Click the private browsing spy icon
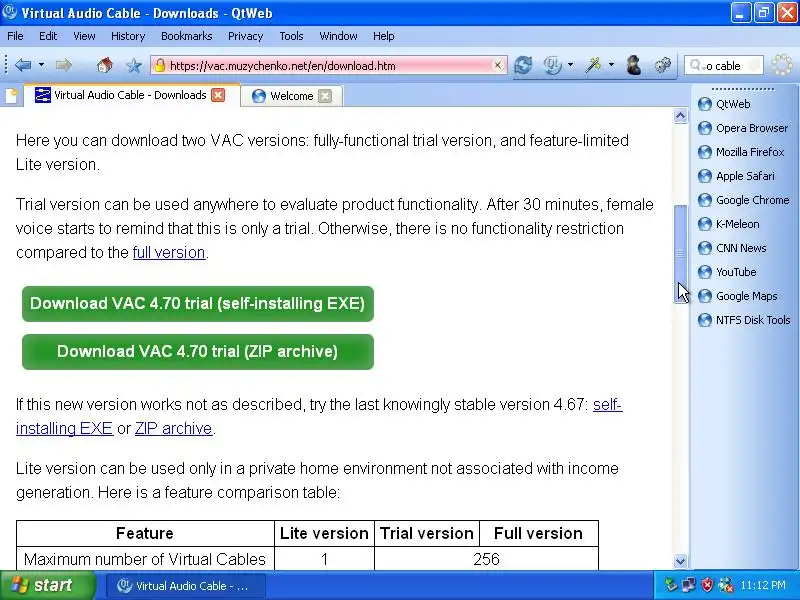The width and height of the screenshot is (800, 600). (x=634, y=65)
